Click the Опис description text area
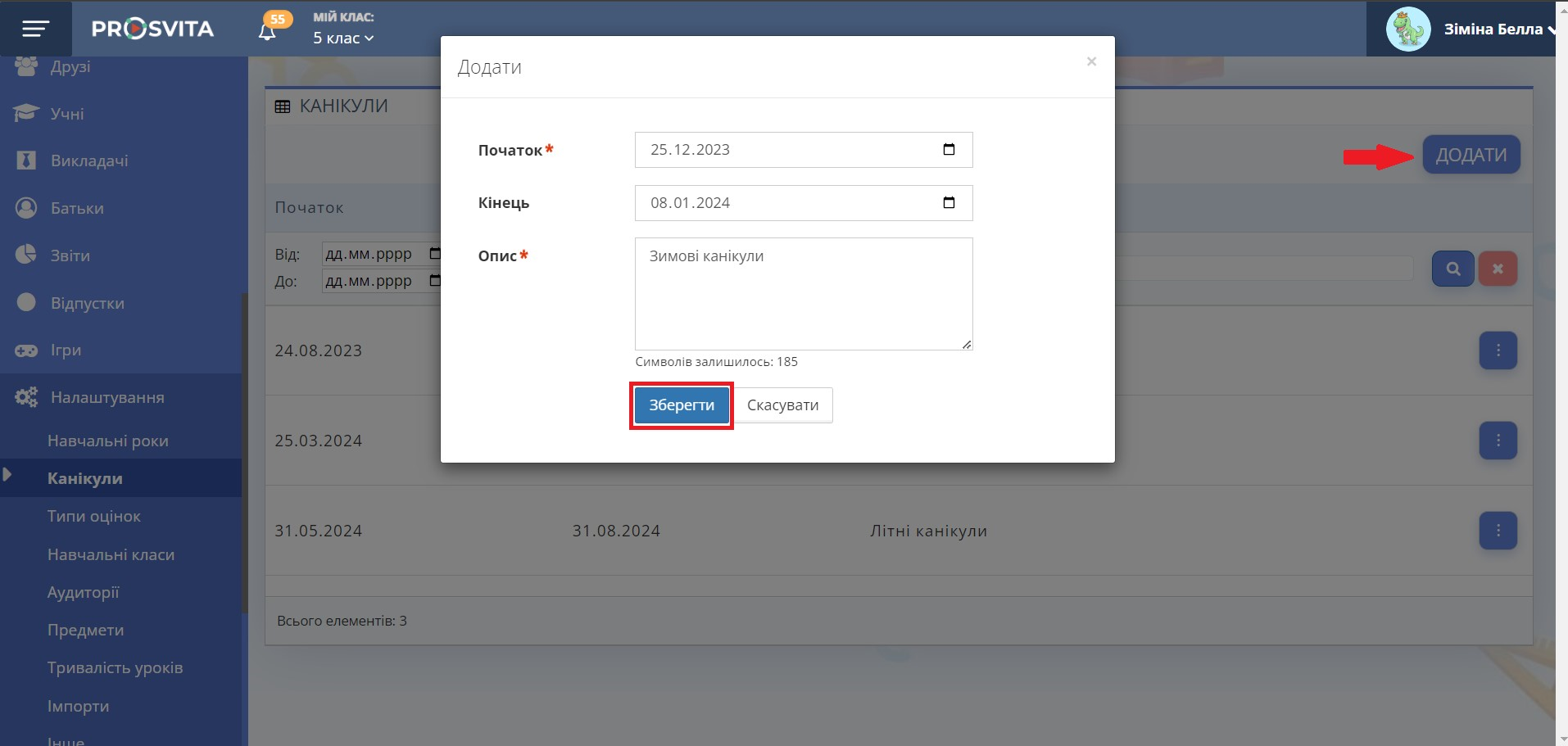 point(803,294)
